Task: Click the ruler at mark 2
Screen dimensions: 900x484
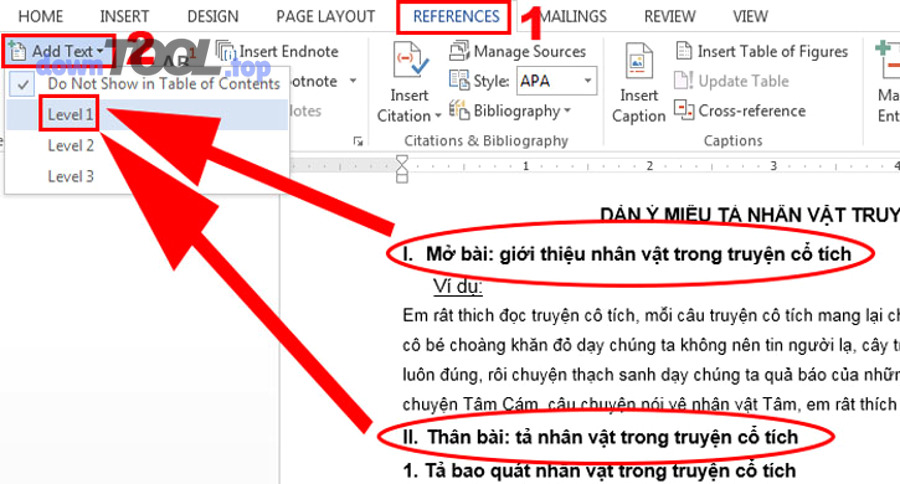Action: pyautogui.click(x=649, y=166)
